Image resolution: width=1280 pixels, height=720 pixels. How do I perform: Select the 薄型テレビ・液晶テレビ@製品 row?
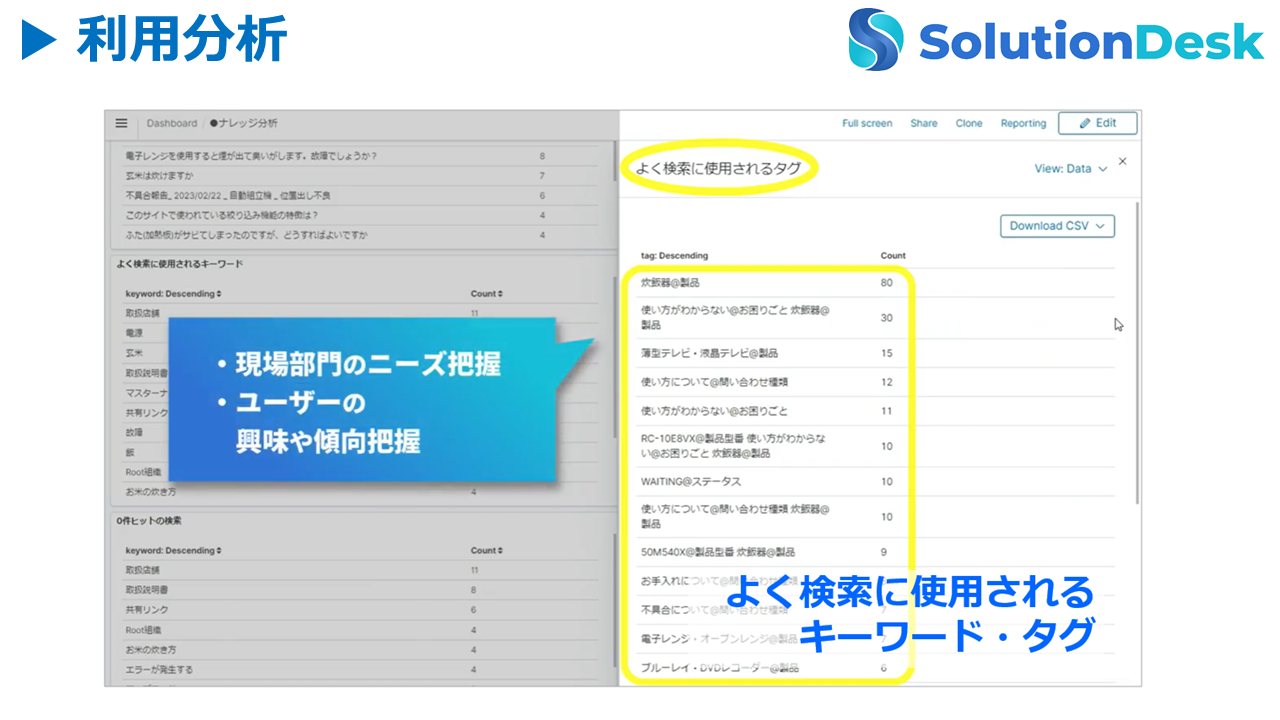coord(877,353)
